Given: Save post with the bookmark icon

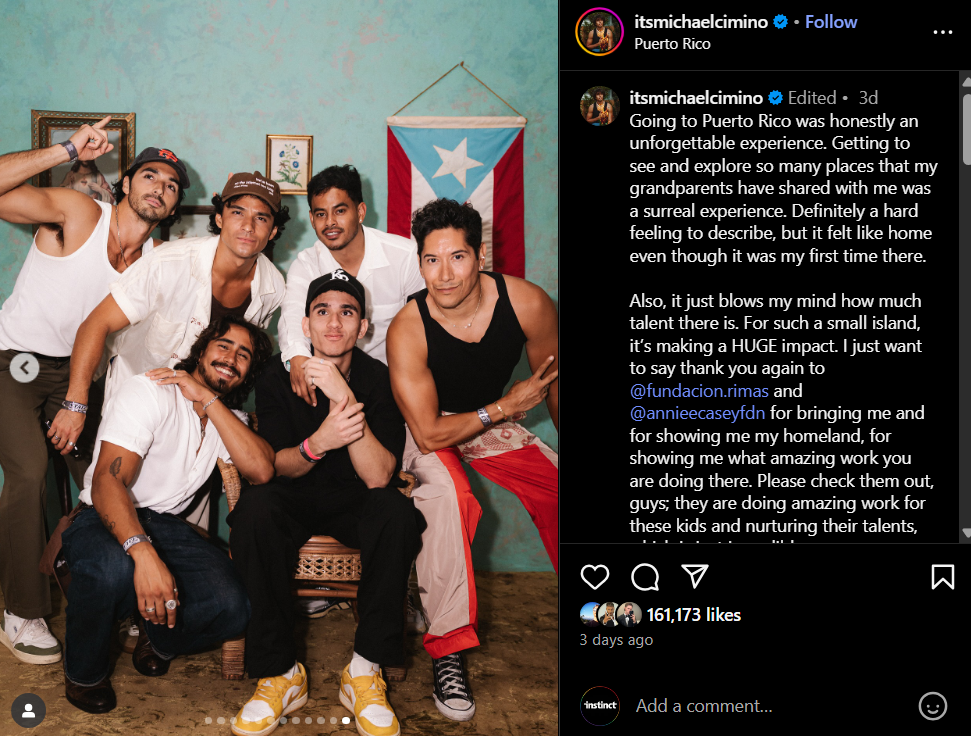Looking at the screenshot, I should tap(943, 577).
